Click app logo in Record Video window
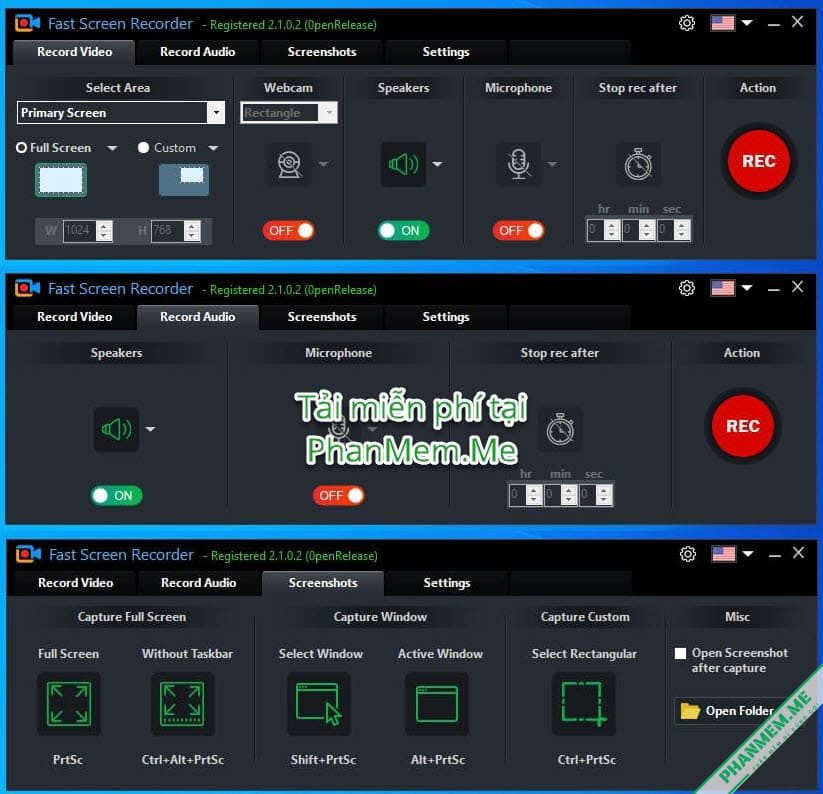Screen dimensions: 823x794 pos(27,23)
